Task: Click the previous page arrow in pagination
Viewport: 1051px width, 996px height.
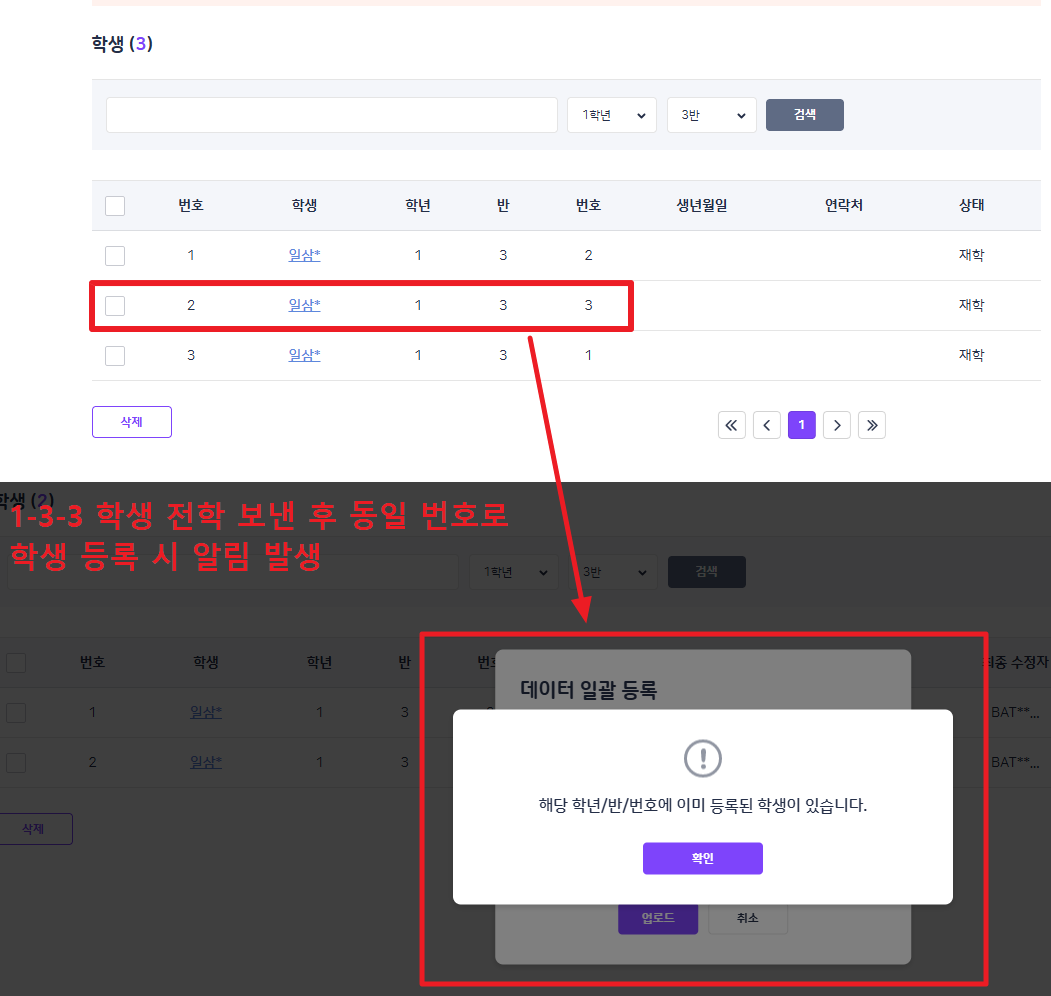Action: (767, 425)
